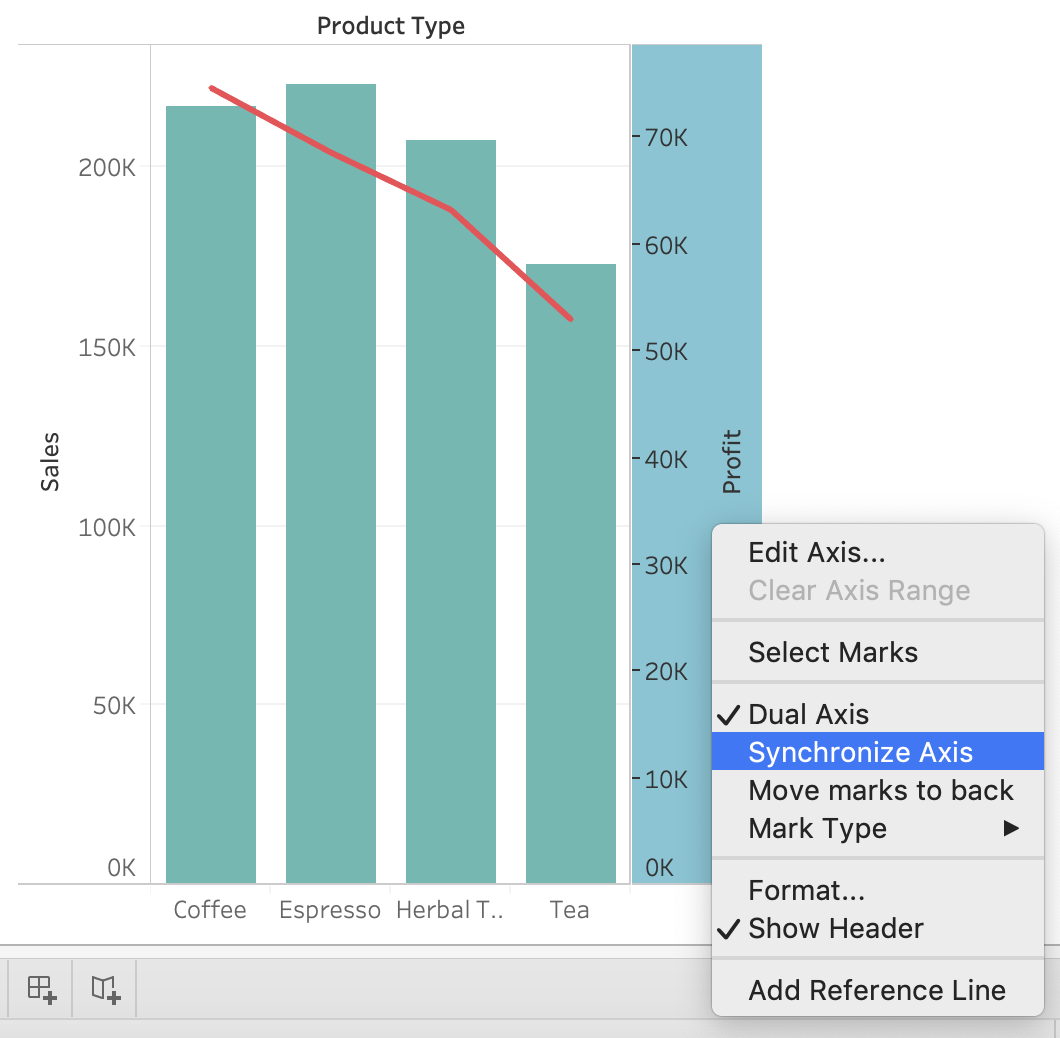The height and width of the screenshot is (1038, 1060).
Task: Click the Espresso axis label
Action: (x=330, y=910)
